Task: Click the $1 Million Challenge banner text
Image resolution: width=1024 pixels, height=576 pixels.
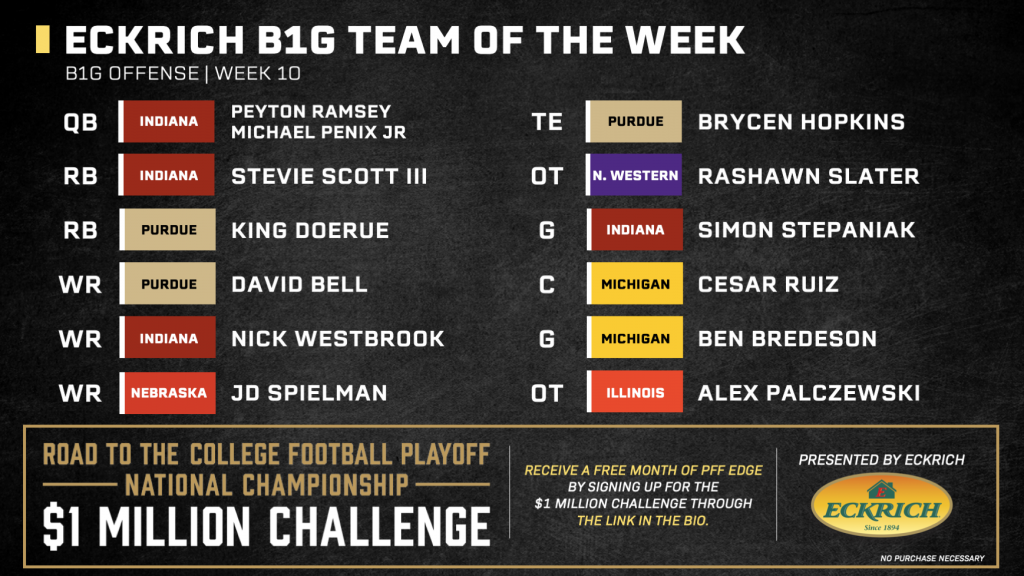Action: pos(266,526)
